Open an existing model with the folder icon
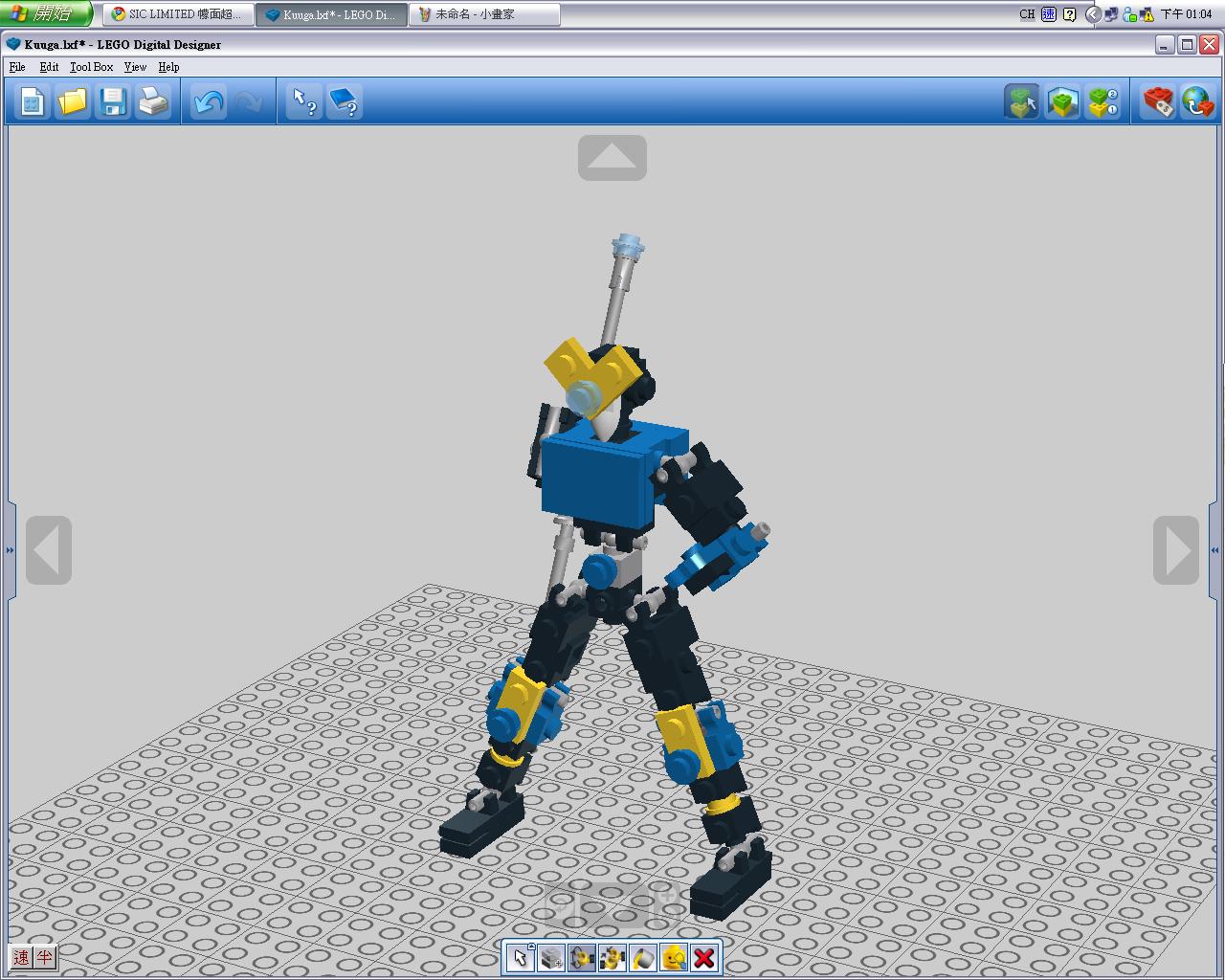Image resolution: width=1225 pixels, height=980 pixels. [x=73, y=101]
